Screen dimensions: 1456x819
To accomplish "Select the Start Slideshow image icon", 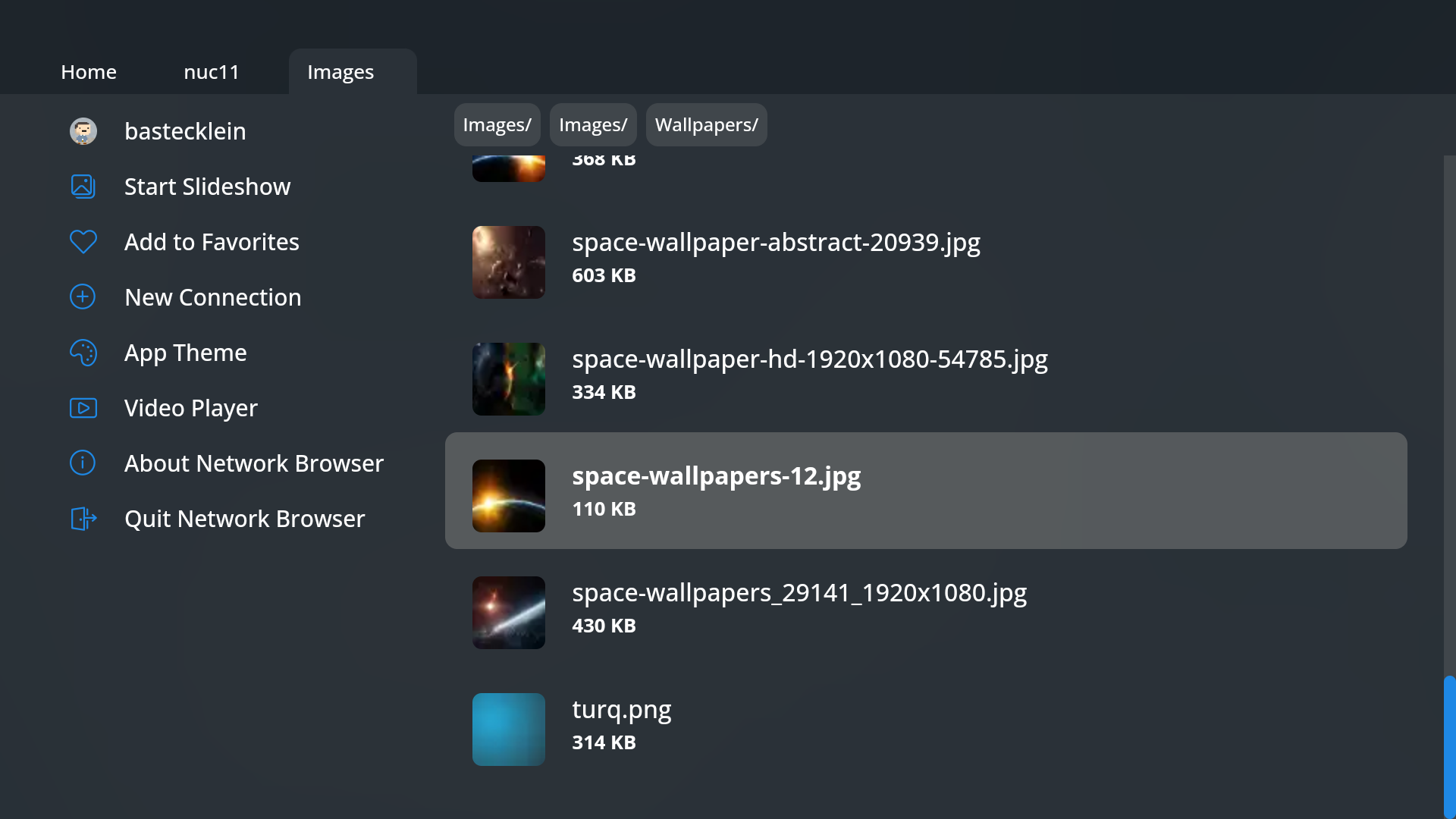I will [x=83, y=186].
